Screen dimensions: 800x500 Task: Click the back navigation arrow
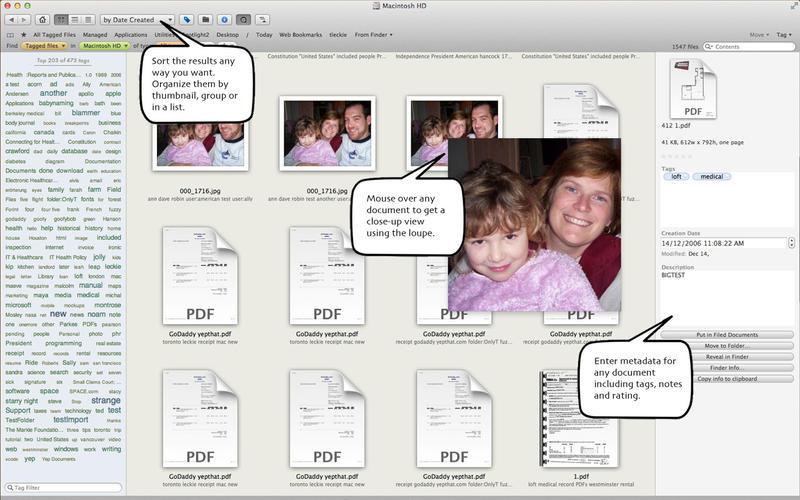point(12,19)
